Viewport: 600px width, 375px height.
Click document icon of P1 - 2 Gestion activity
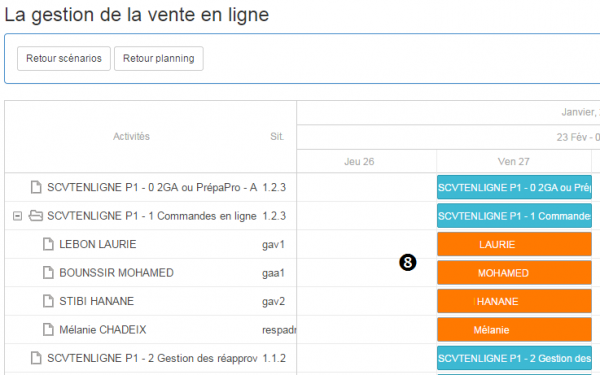(36, 358)
